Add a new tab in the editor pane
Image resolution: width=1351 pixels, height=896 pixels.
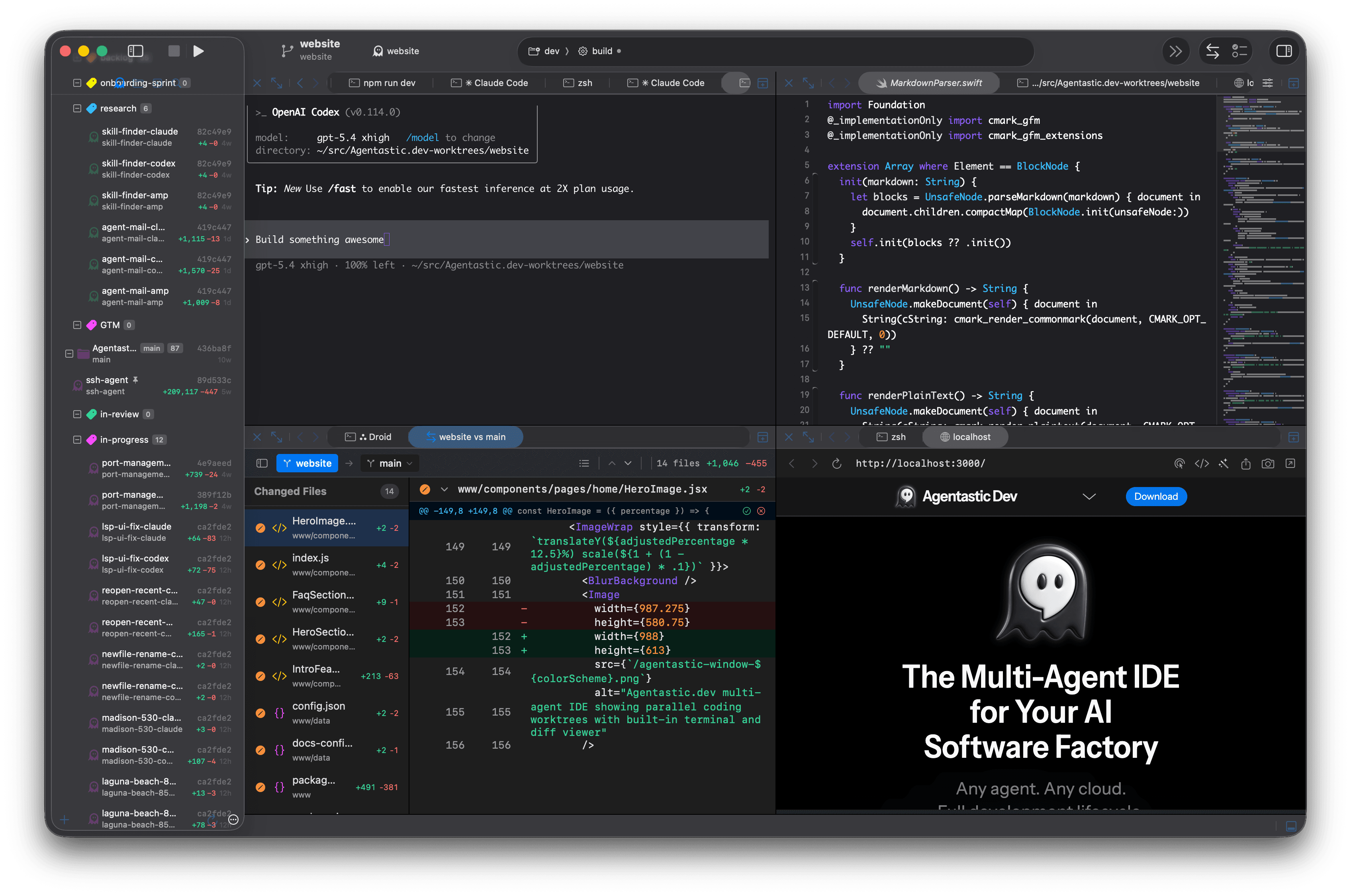[1293, 83]
